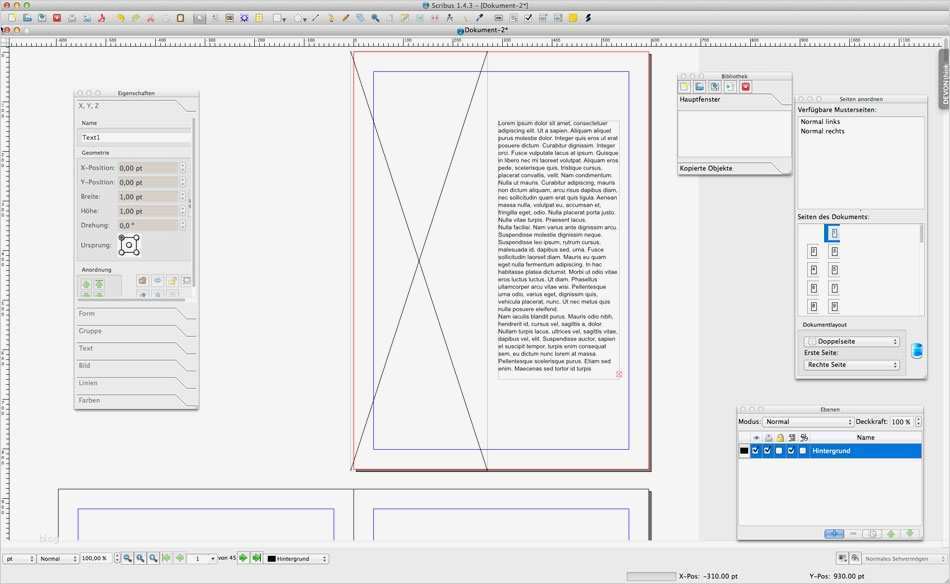Click the black color swatch of Hintergrund layer
The width and height of the screenshot is (950, 584).
point(744,451)
